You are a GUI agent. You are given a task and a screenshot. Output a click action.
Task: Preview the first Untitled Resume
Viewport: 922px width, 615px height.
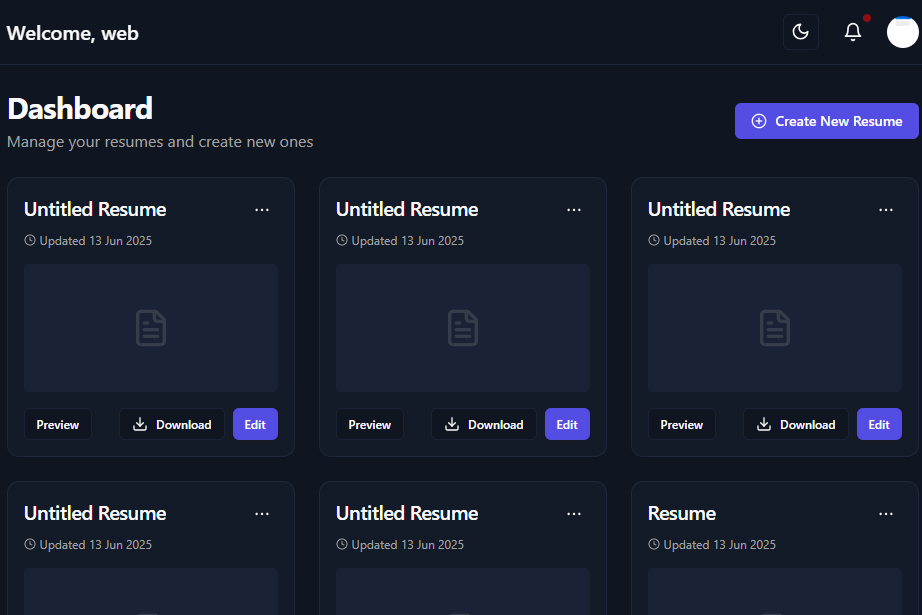coord(58,425)
